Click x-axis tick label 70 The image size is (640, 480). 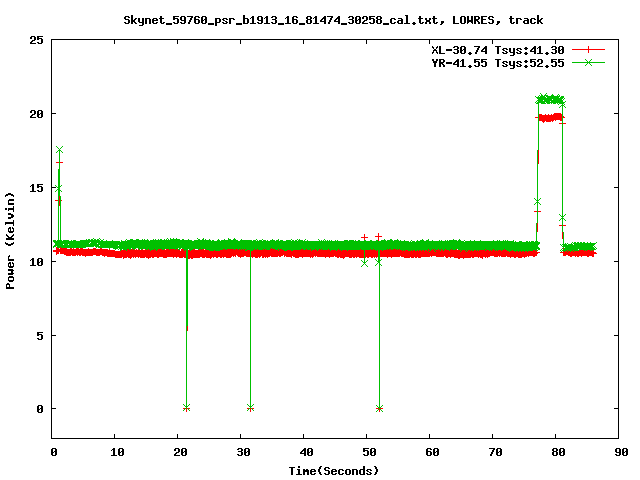coord(495,452)
